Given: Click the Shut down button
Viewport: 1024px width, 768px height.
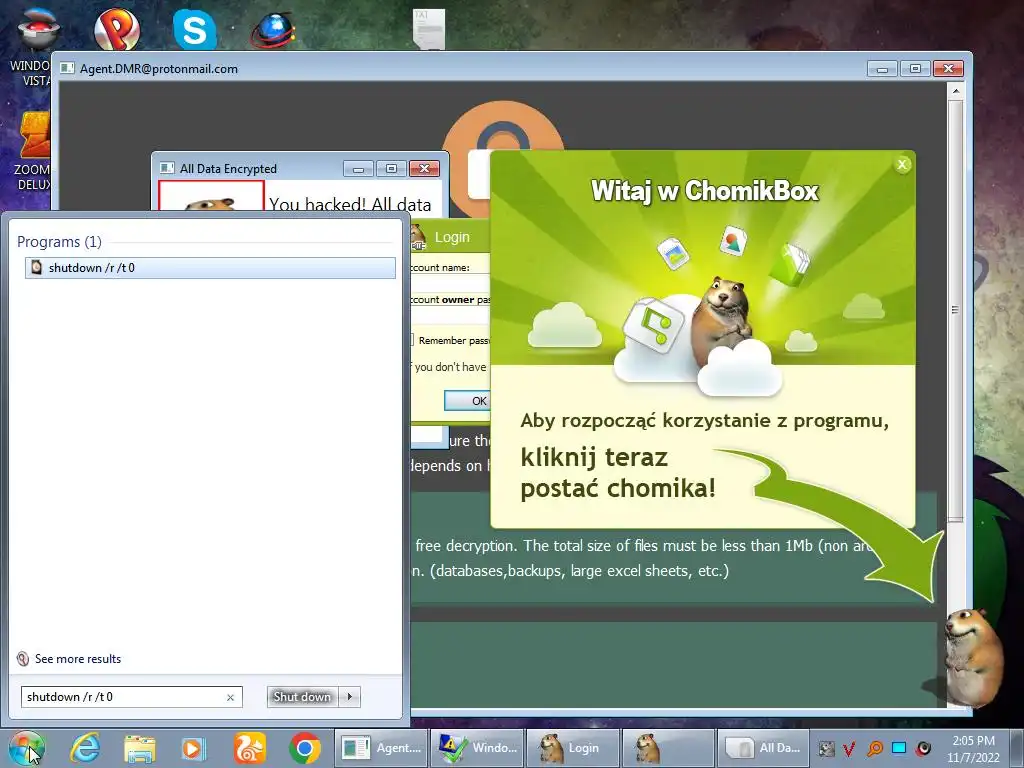Looking at the screenshot, I should (302, 697).
